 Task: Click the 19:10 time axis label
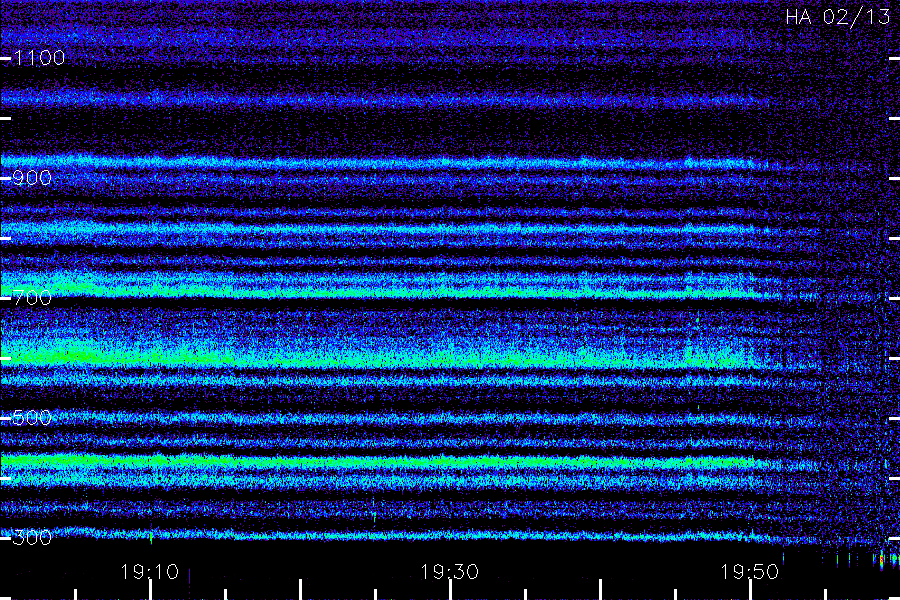(150, 572)
